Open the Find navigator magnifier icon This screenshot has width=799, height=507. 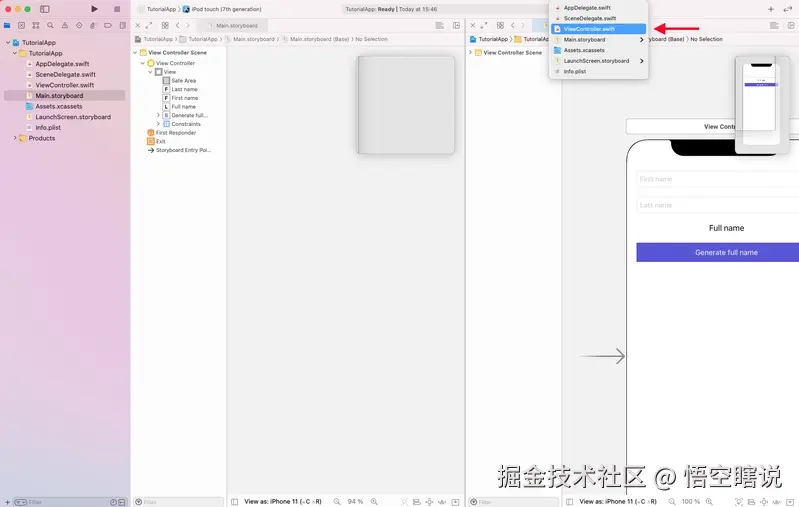[50, 25]
